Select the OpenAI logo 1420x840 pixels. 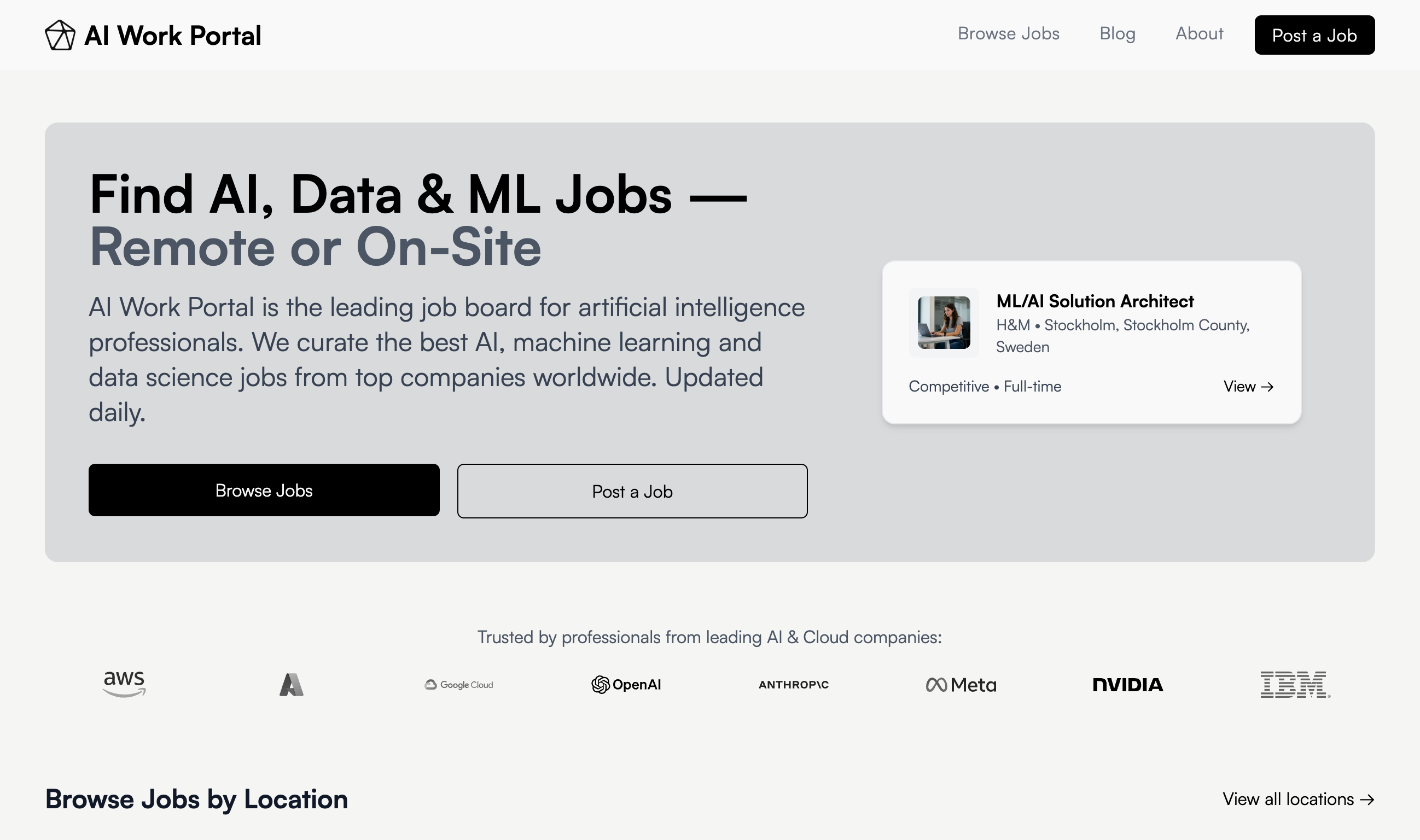(x=626, y=684)
